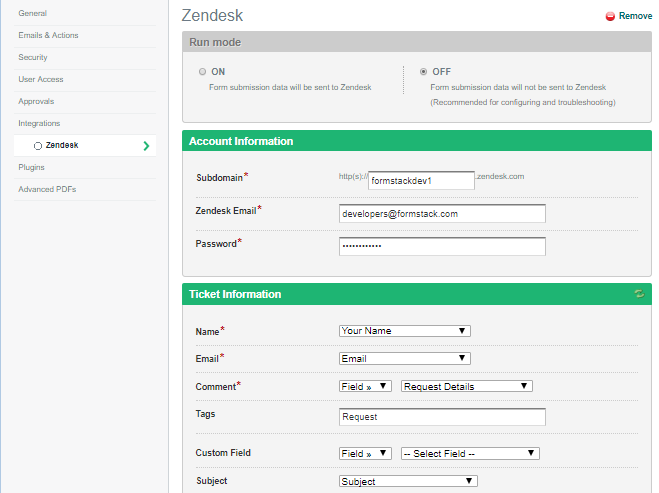659x493 pixels.
Task: Open the Custom Field Select Field dropdown
Action: tap(470, 454)
